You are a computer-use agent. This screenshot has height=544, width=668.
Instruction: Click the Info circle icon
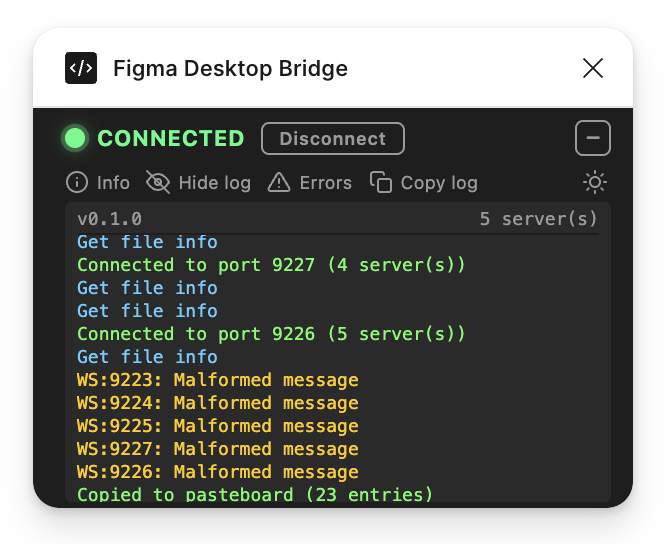pos(77,183)
